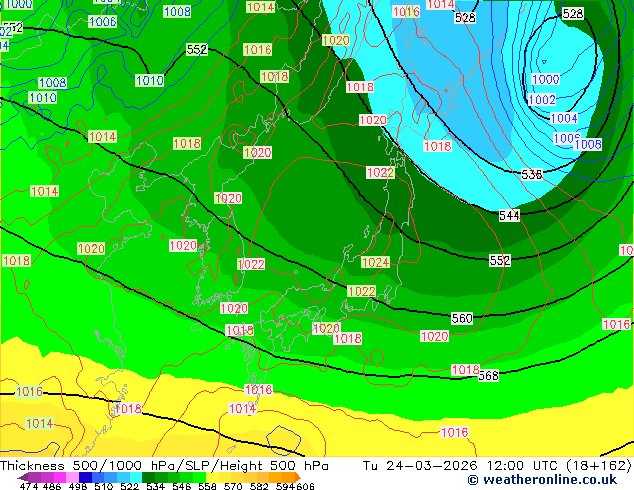Click the '1024' high pressure label

[375, 262]
